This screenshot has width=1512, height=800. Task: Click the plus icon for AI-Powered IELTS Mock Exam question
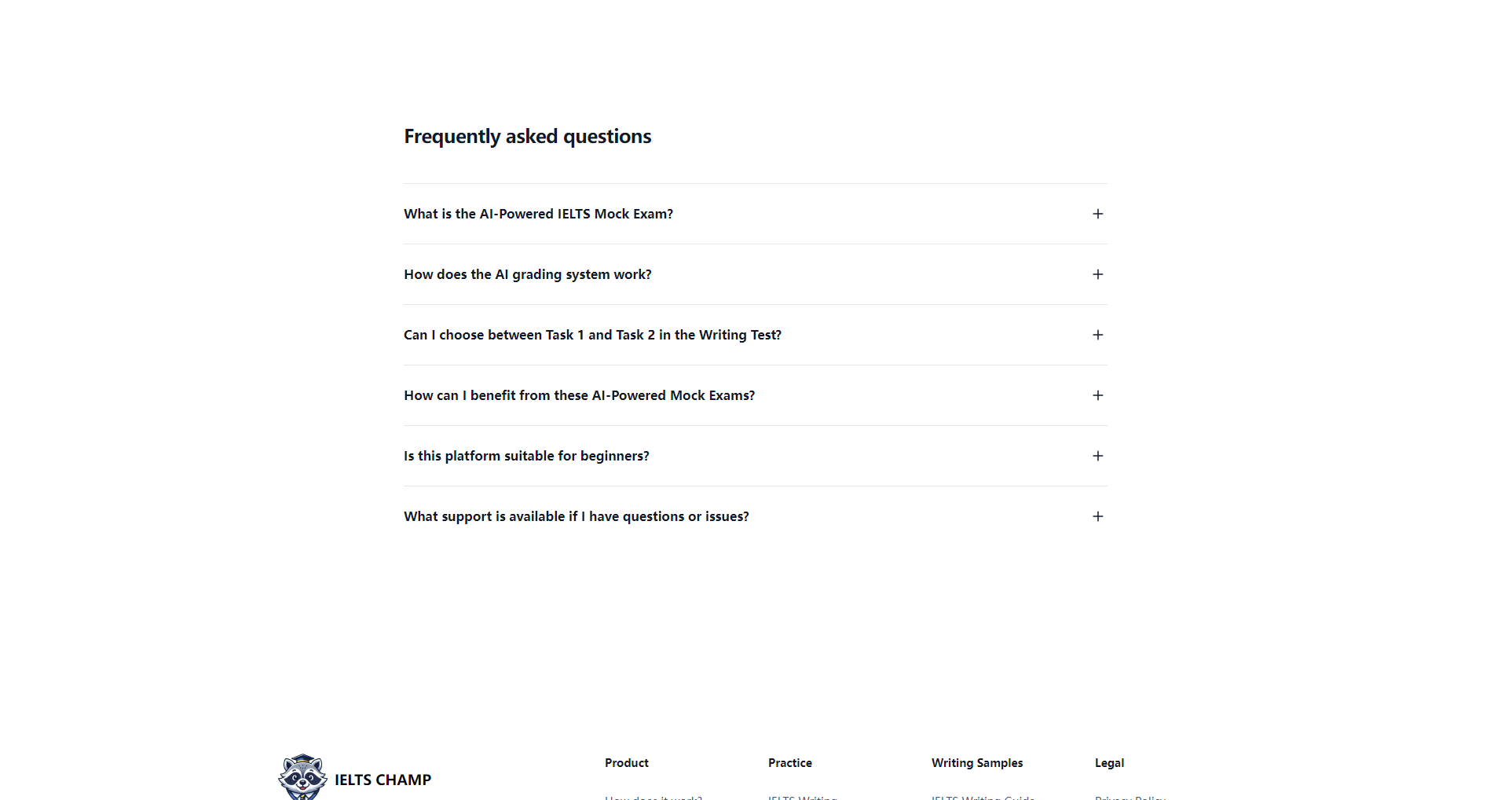tap(1097, 214)
